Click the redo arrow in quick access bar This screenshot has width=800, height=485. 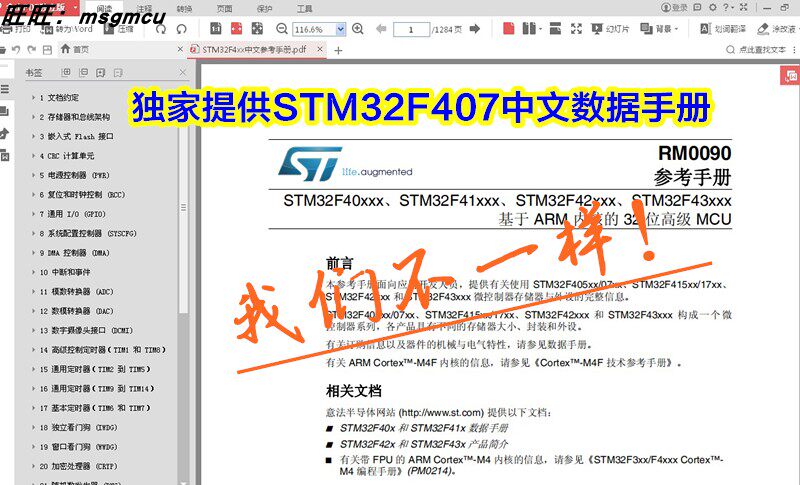[32, 49]
